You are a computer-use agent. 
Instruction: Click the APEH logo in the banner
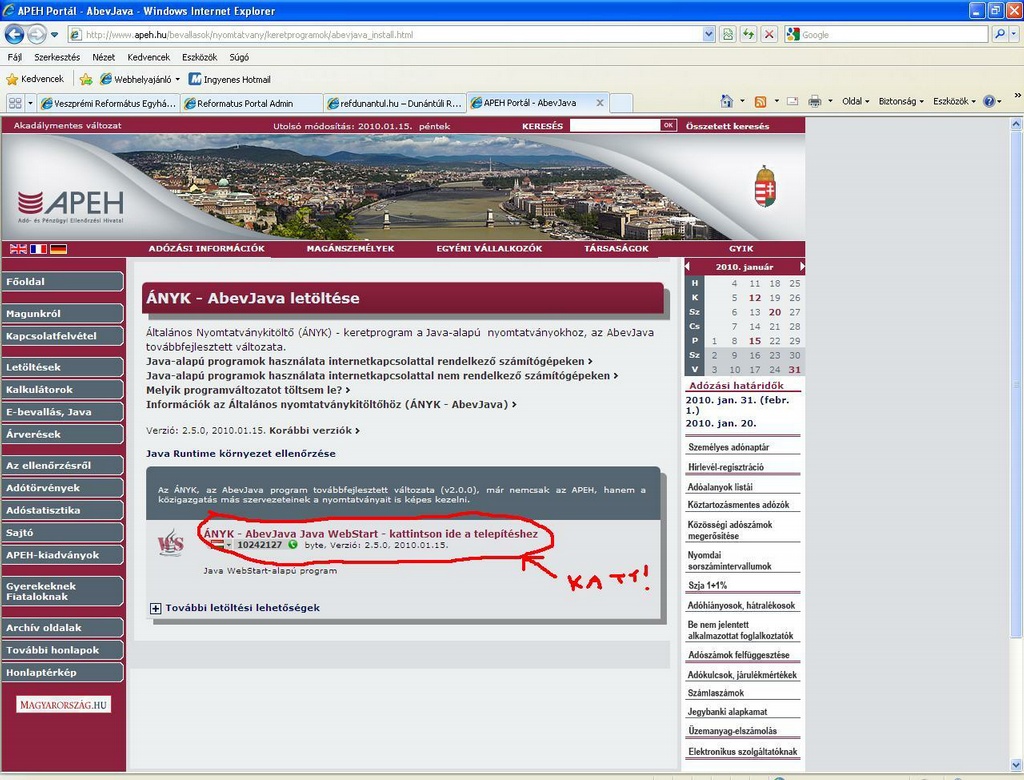coord(71,206)
